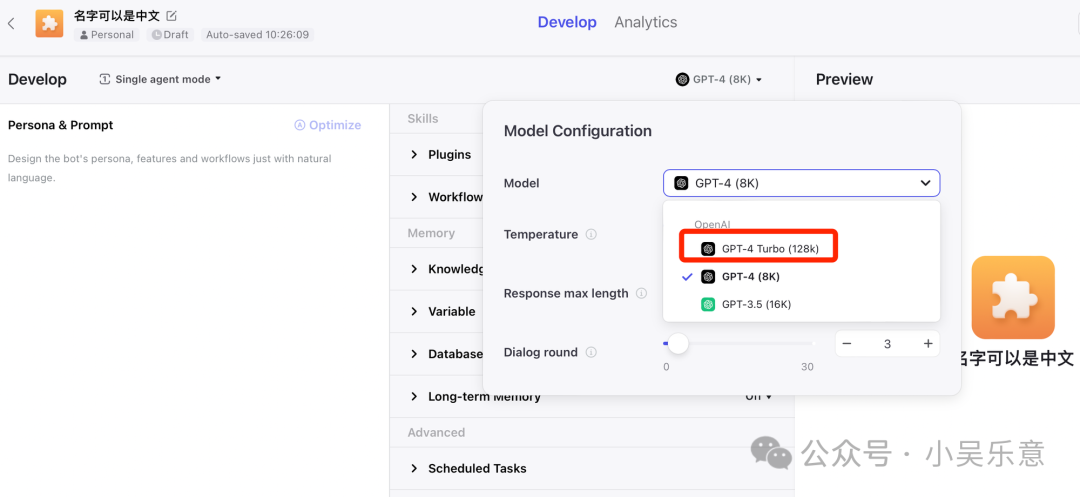Switch to the Develop tab
Image resolution: width=1080 pixels, height=497 pixels.
tap(567, 22)
